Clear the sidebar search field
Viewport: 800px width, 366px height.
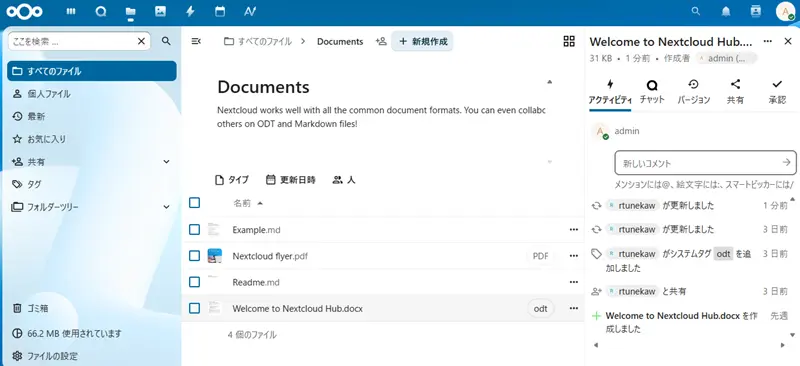point(141,41)
